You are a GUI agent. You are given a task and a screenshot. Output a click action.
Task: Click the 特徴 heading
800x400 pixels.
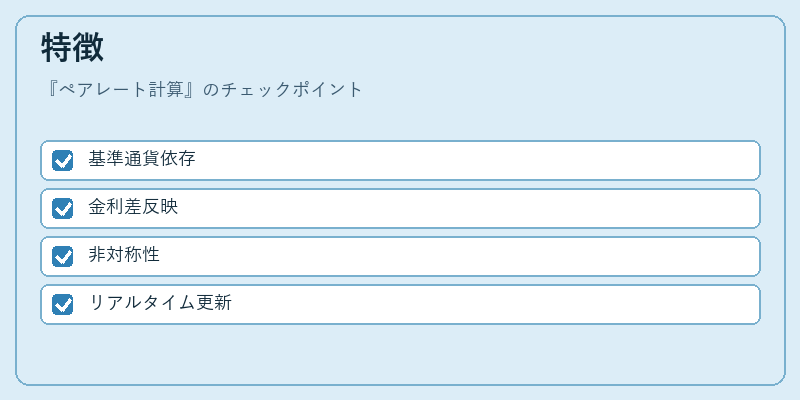coord(72,47)
